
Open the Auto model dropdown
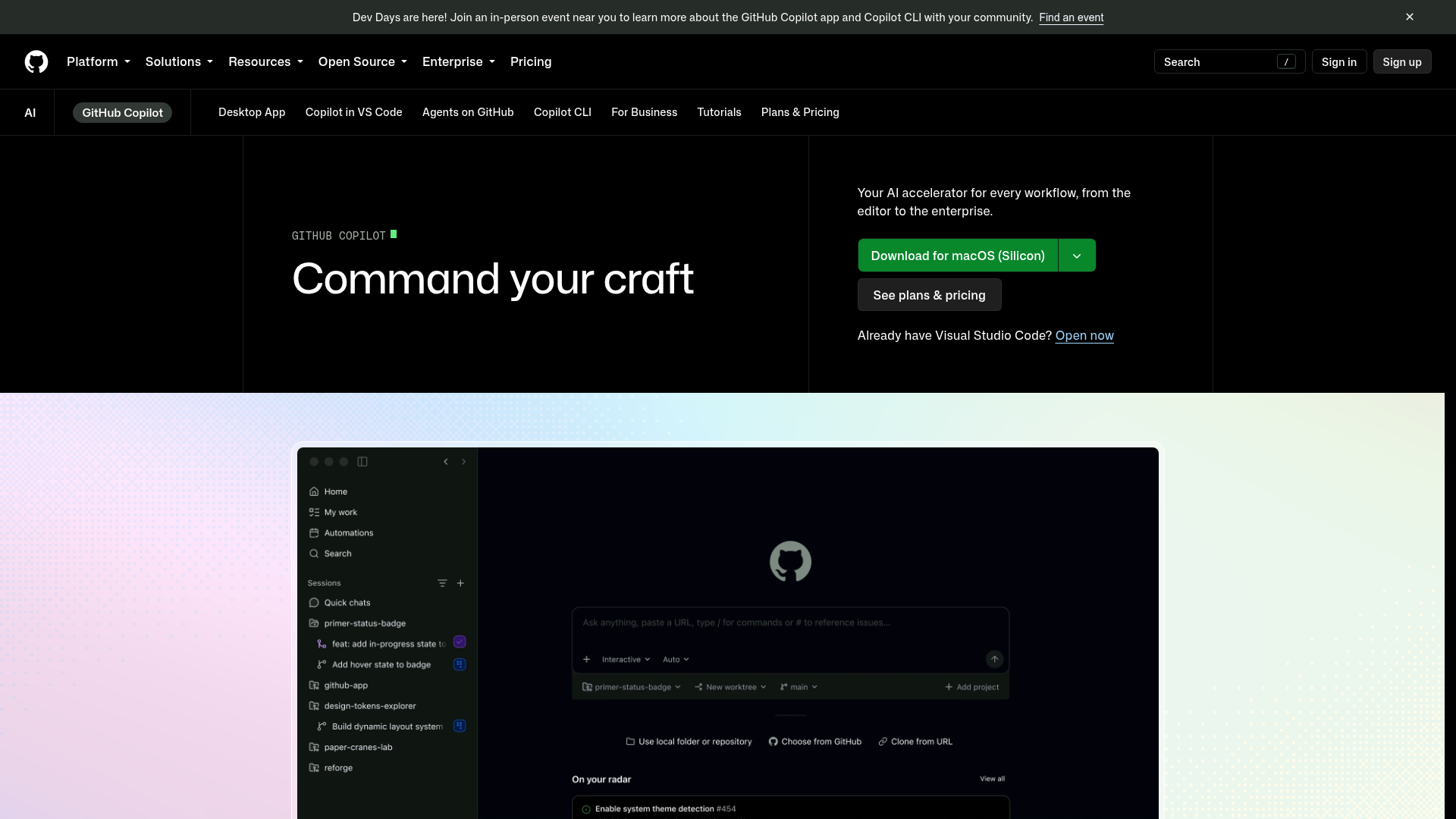(676, 660)
